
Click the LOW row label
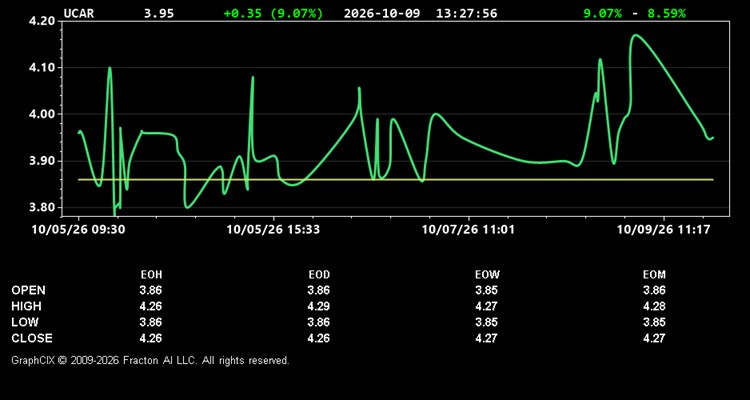(25, 322)
